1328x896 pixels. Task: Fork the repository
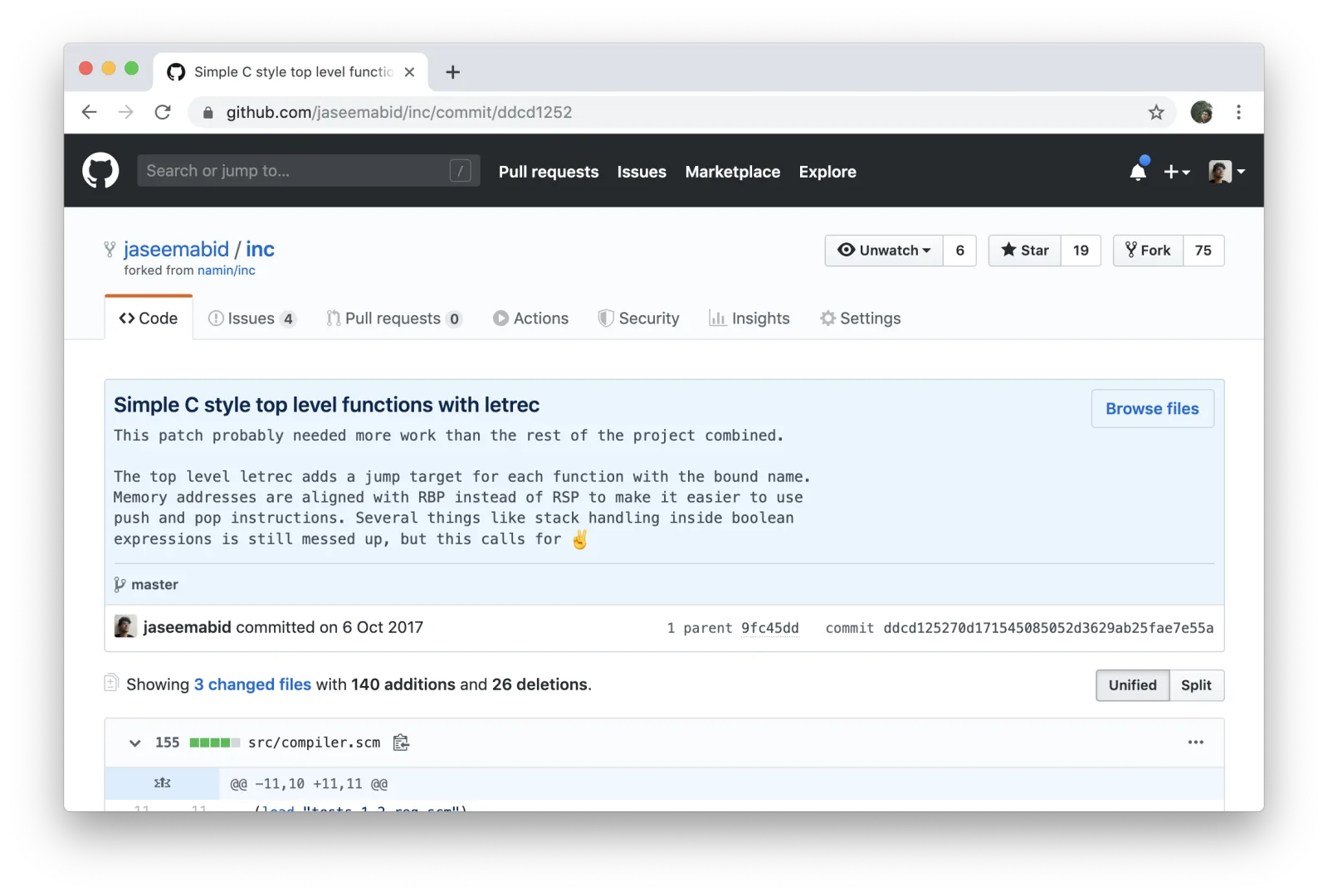(1148, 251)
